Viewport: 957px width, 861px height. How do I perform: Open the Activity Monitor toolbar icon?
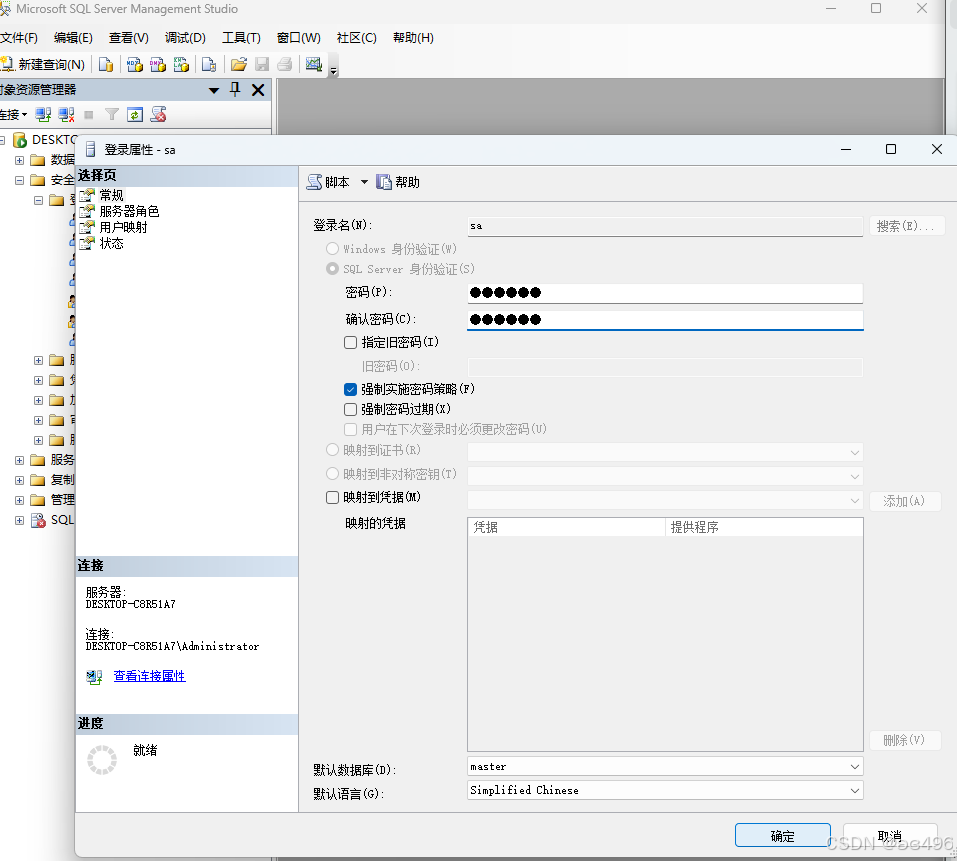coord(314,64)
